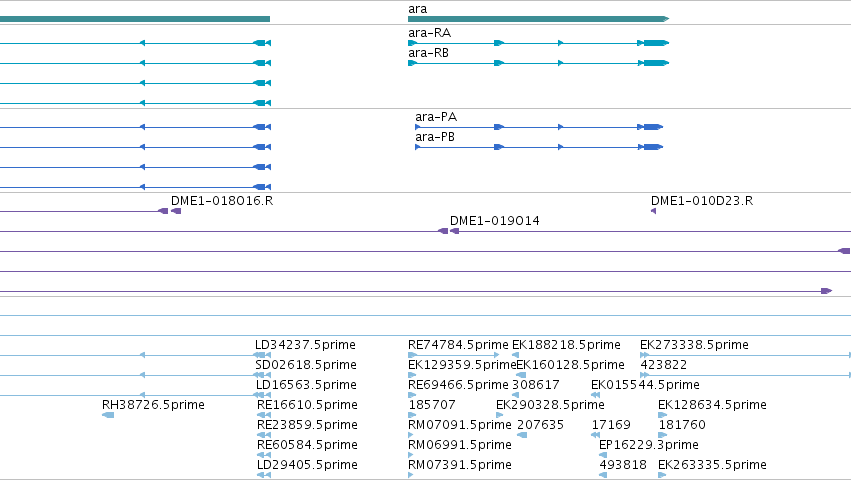Select the RE74784.5prime EST label
Viewport: 851px width, 480px height.
[x=458, y=345]
